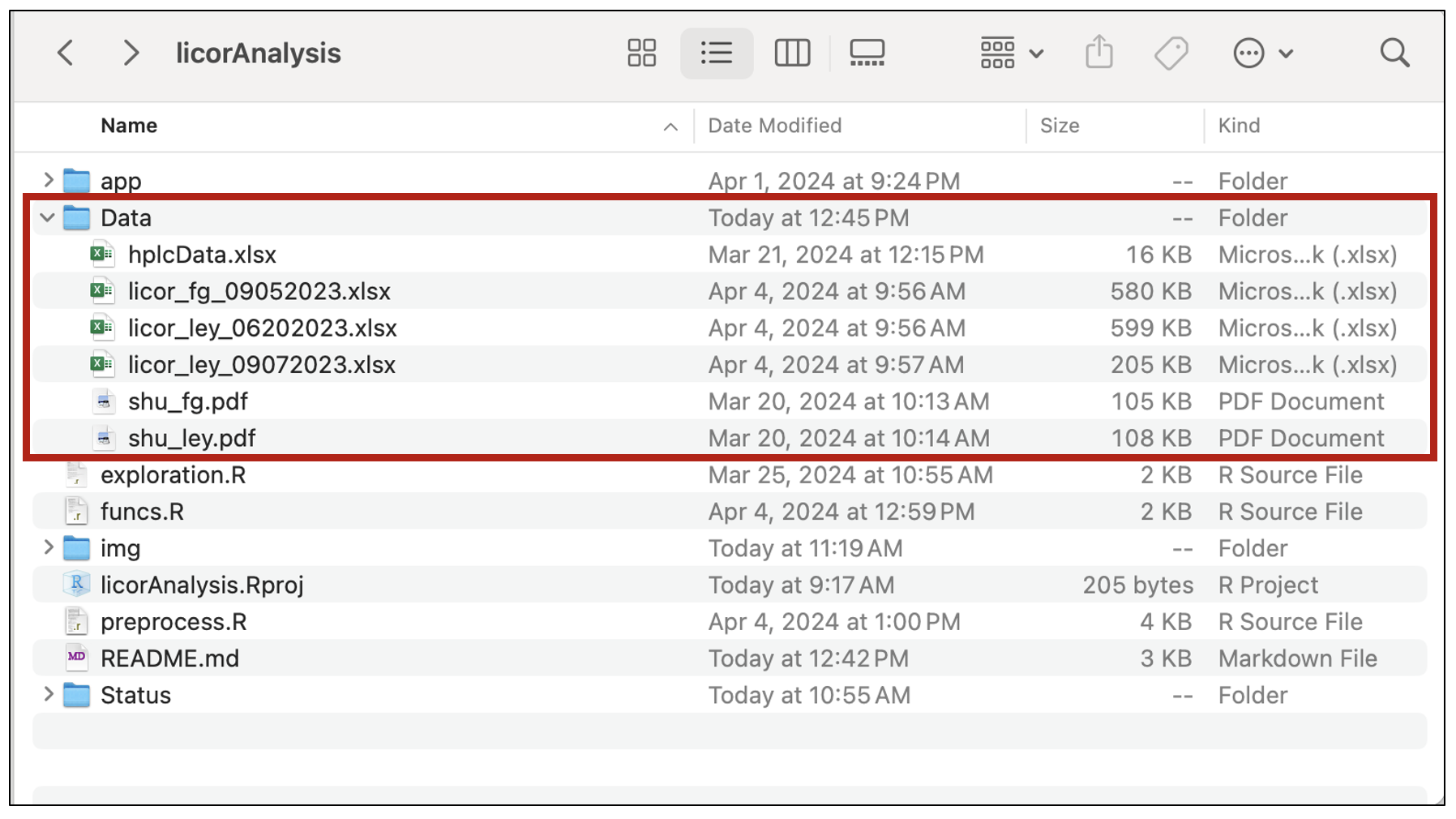Click the licorAnalysis.Rproj R icon
Screen dimensions: 1456x819
(x=76, y=585)
